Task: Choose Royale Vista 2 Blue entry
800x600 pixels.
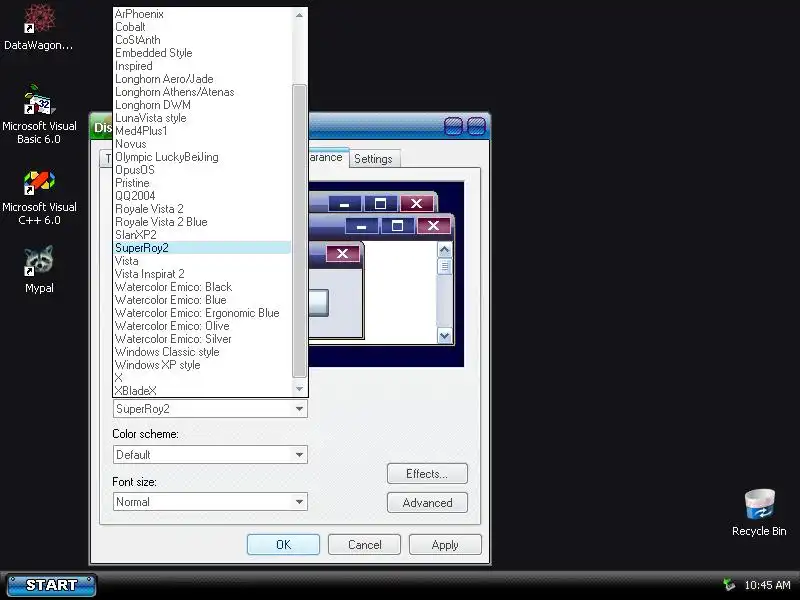Action: [202, 222]
